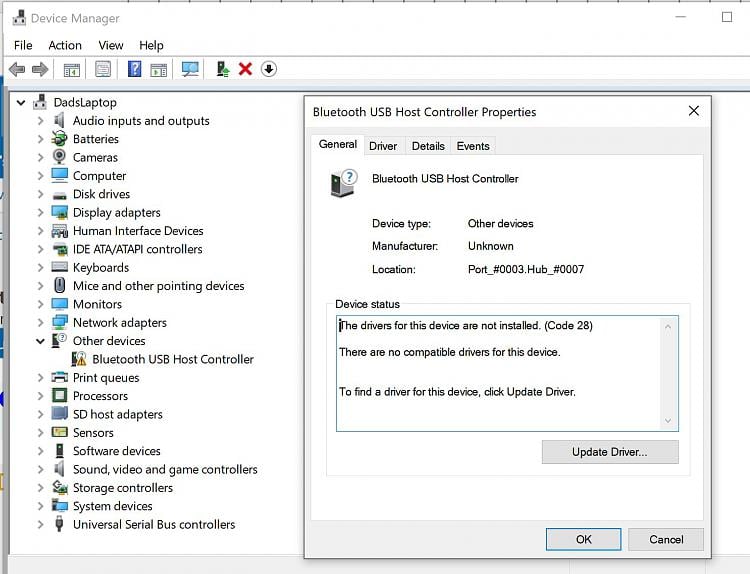The height and width of the screenshot is (574, 750).
Task: Click the Device Manager title bar icon
Action: (x=19, y=18)
